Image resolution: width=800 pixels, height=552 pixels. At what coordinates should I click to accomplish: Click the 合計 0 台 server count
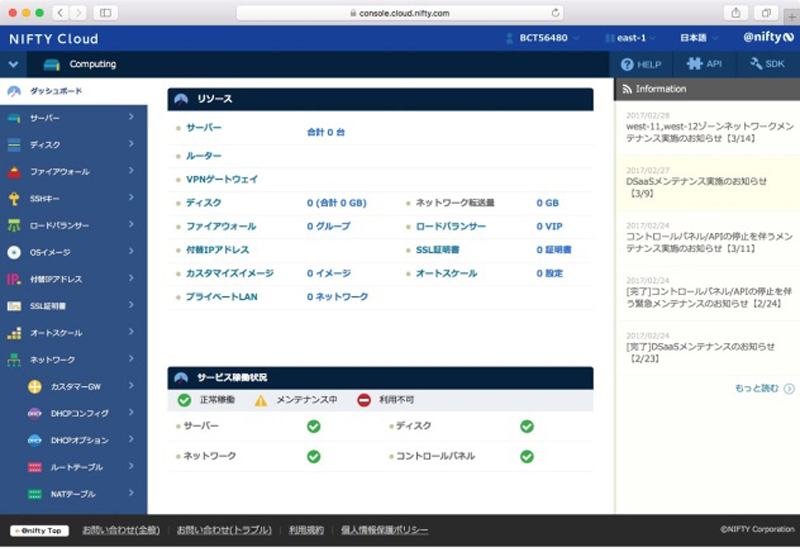coord(326,132)
